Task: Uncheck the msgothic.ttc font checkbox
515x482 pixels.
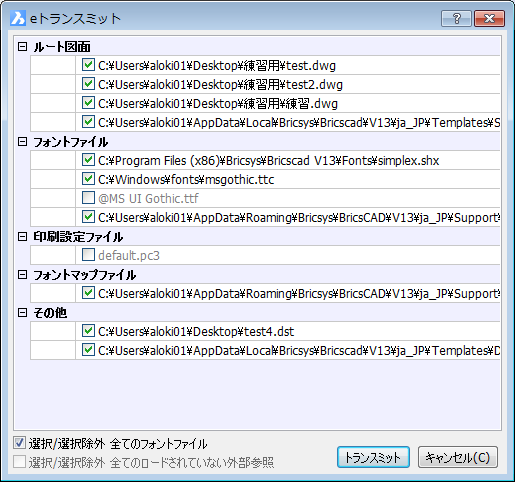Action: coord(88,179)
